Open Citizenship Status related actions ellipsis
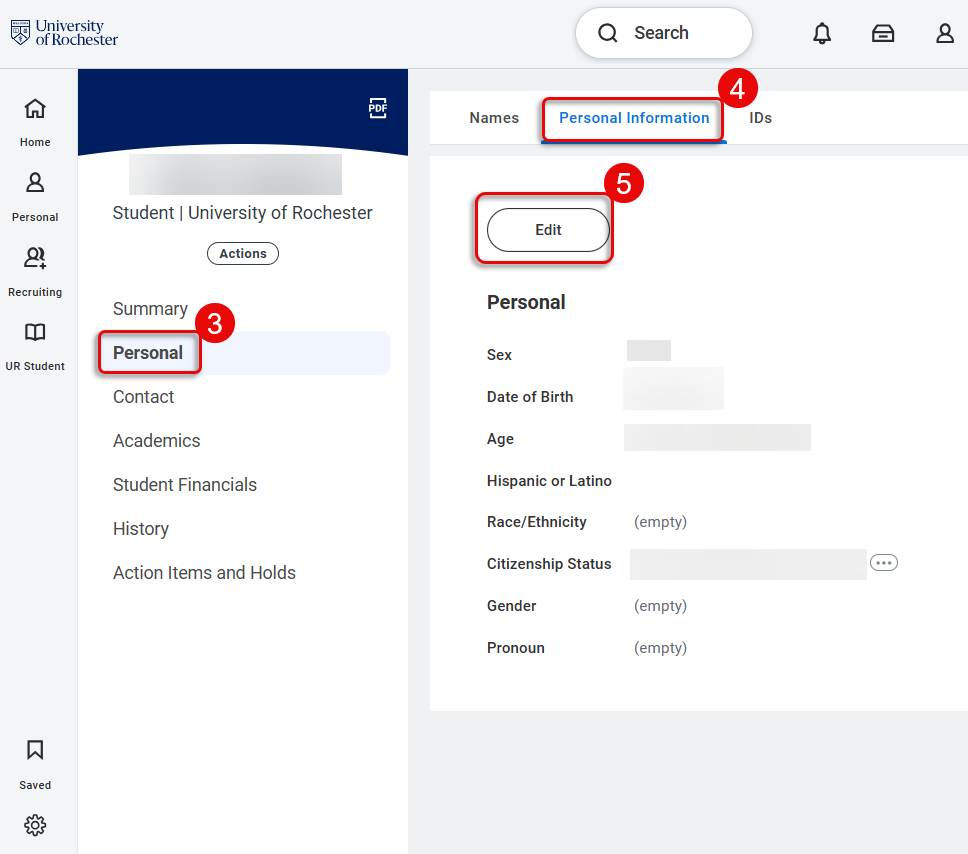 pyautogui.click(x=883, y=563)
